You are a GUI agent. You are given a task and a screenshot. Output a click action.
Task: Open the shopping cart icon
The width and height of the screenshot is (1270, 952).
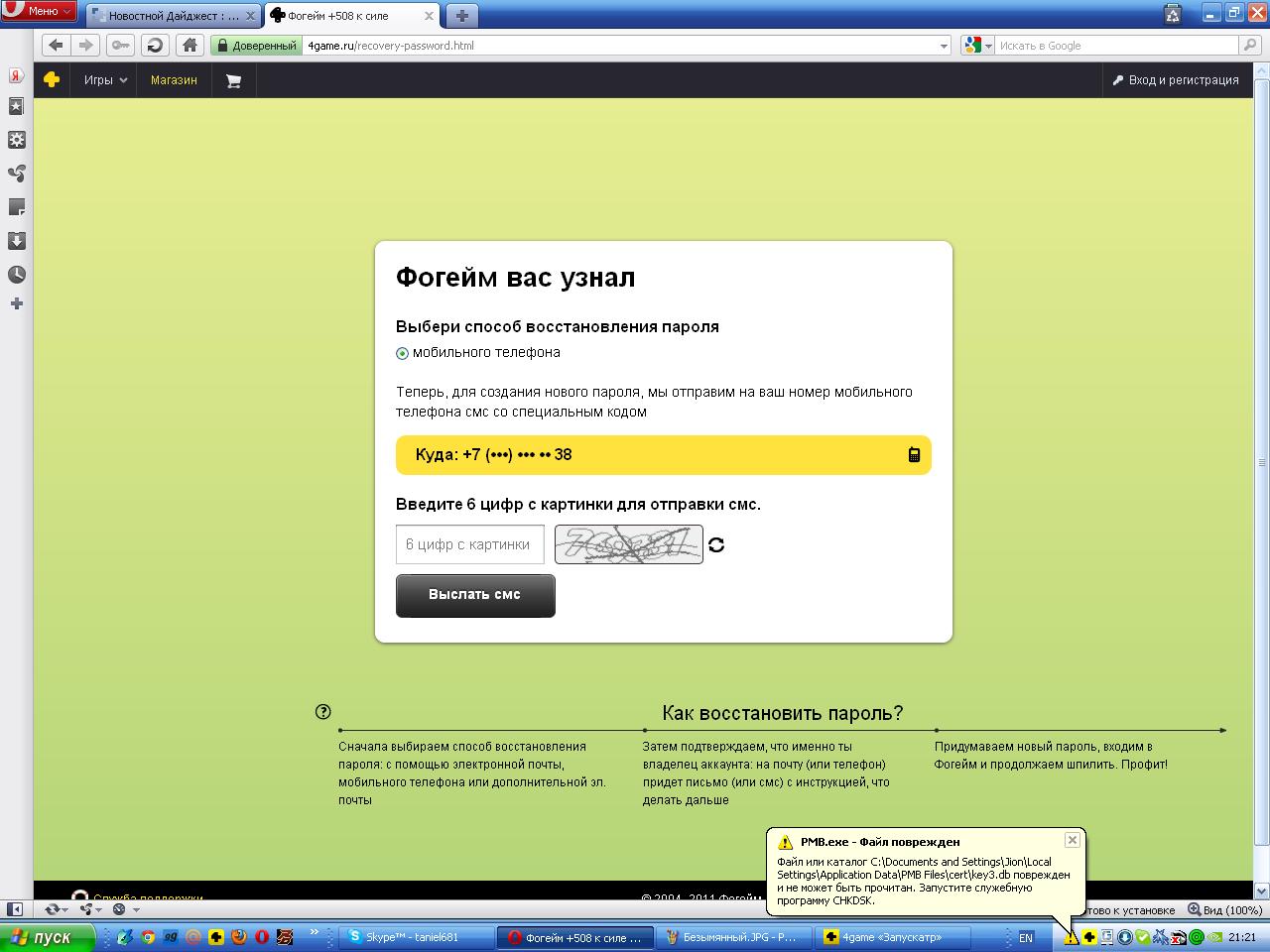click(x=233, y=80)
